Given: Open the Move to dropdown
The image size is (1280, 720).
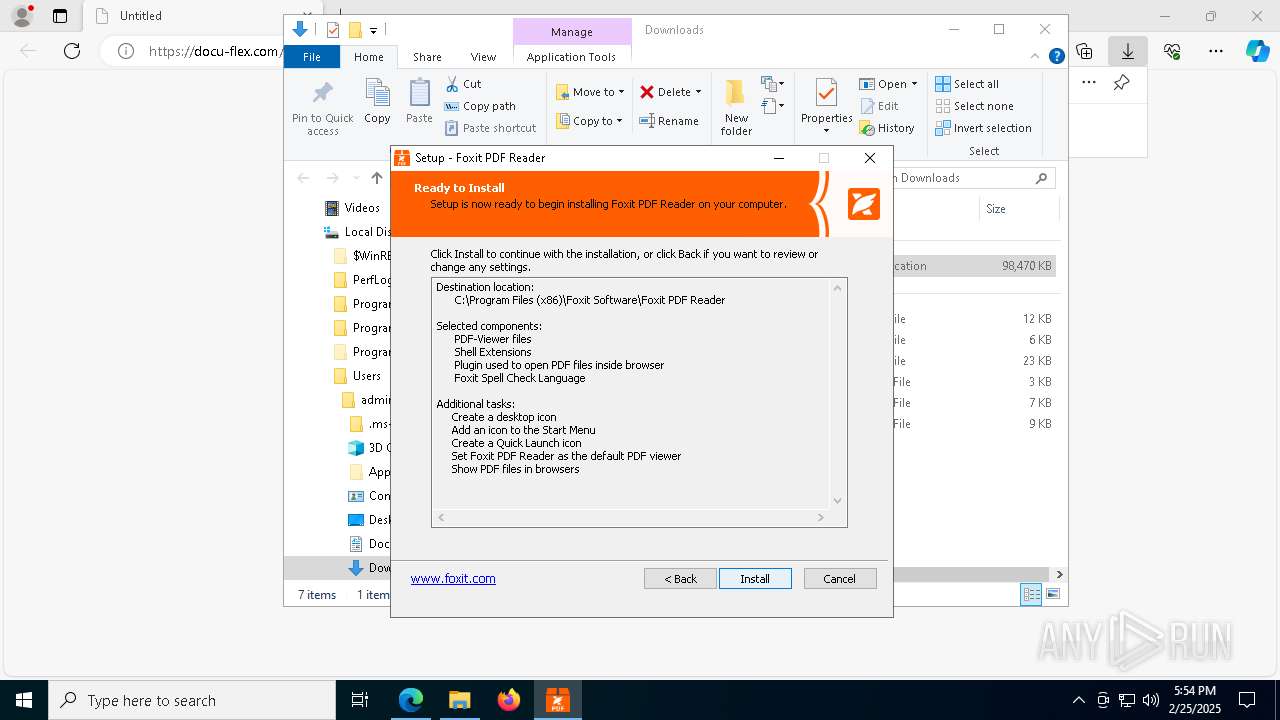Looking at the screenshot, I should point(590,92).
